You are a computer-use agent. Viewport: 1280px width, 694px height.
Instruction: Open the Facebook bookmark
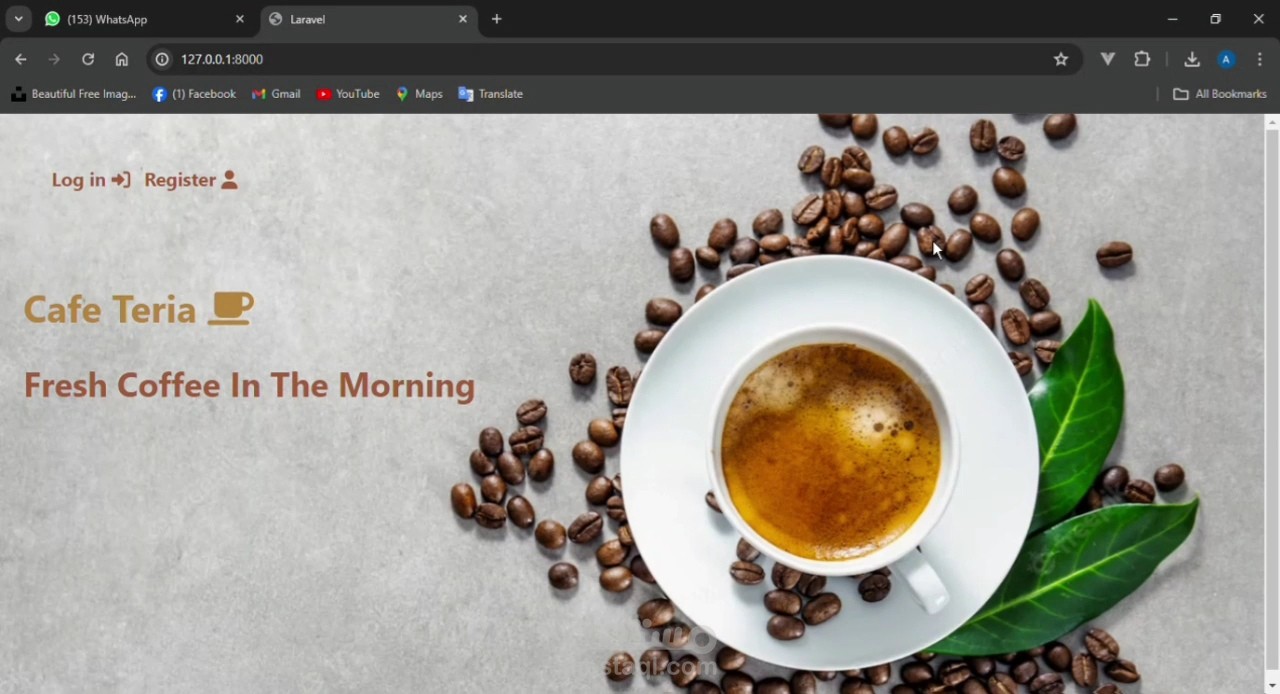[x=194, y=94]
